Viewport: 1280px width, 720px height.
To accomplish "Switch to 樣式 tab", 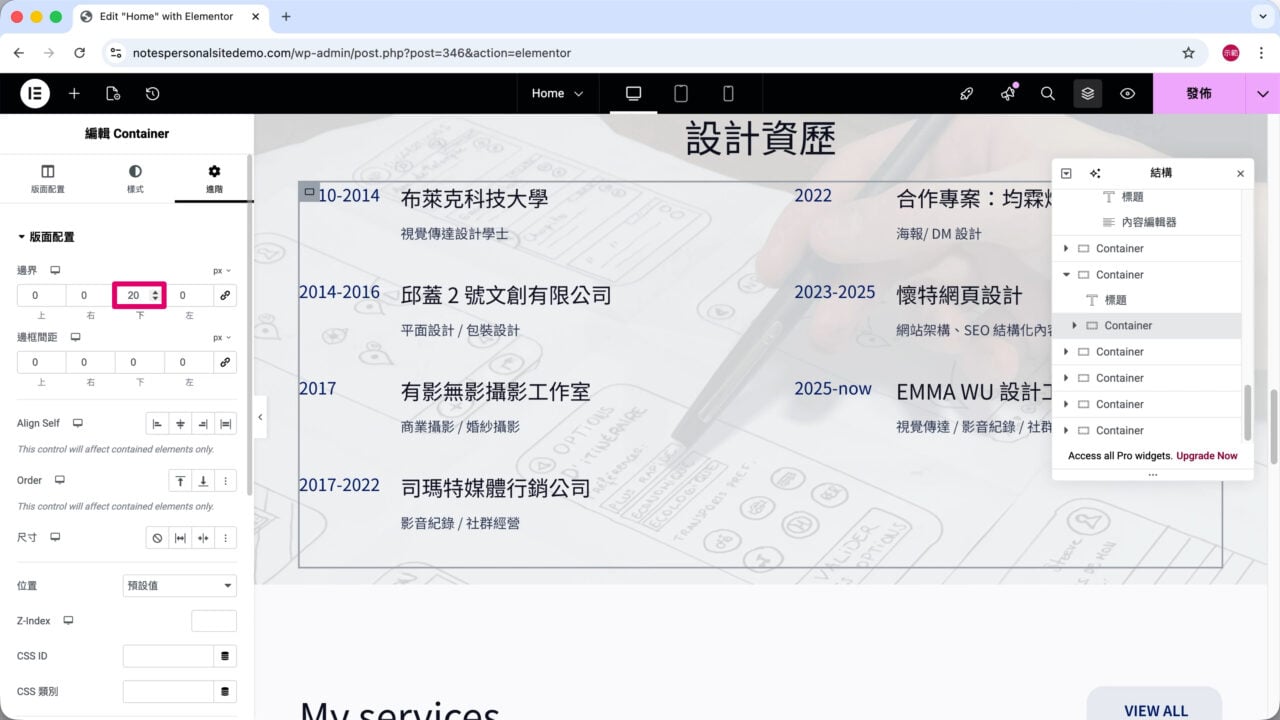I will click(x=135, y=179).
